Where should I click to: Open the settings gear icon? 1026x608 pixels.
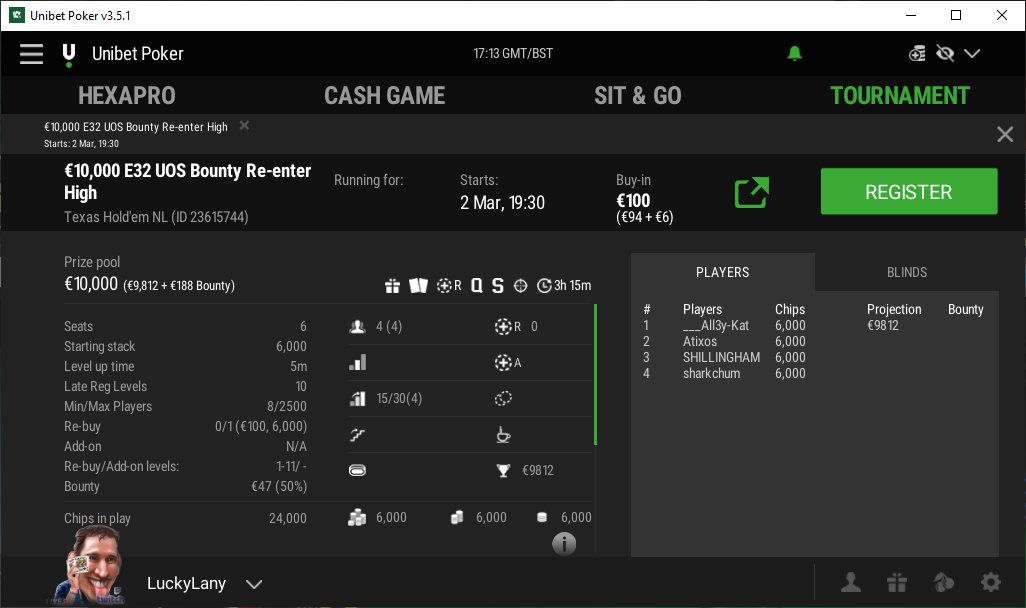coord(991,582)
